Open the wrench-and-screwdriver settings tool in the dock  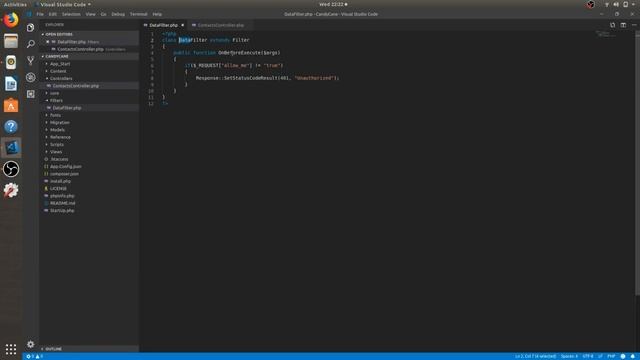11,190
